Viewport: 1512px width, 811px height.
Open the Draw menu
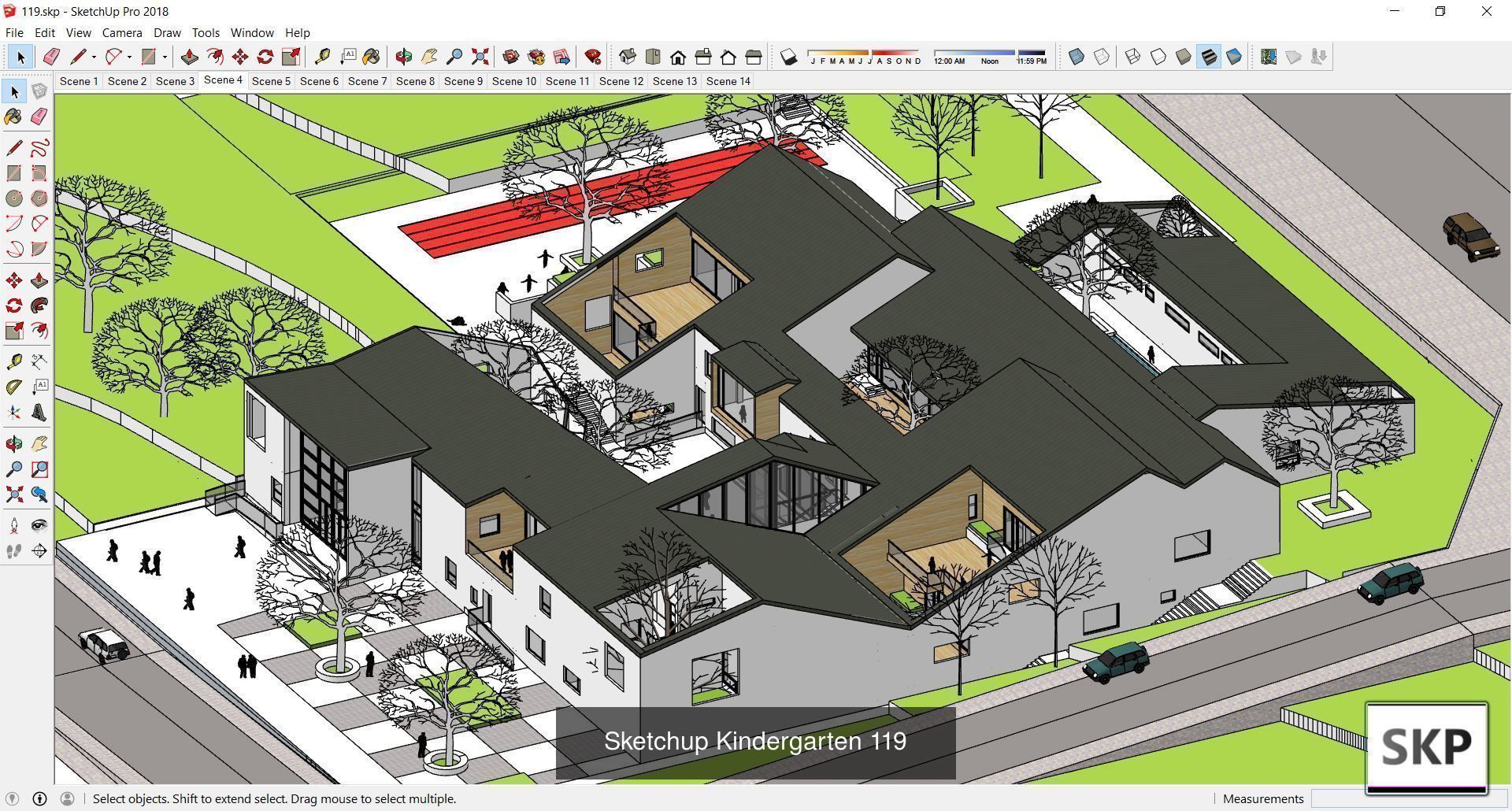[167, 32]
